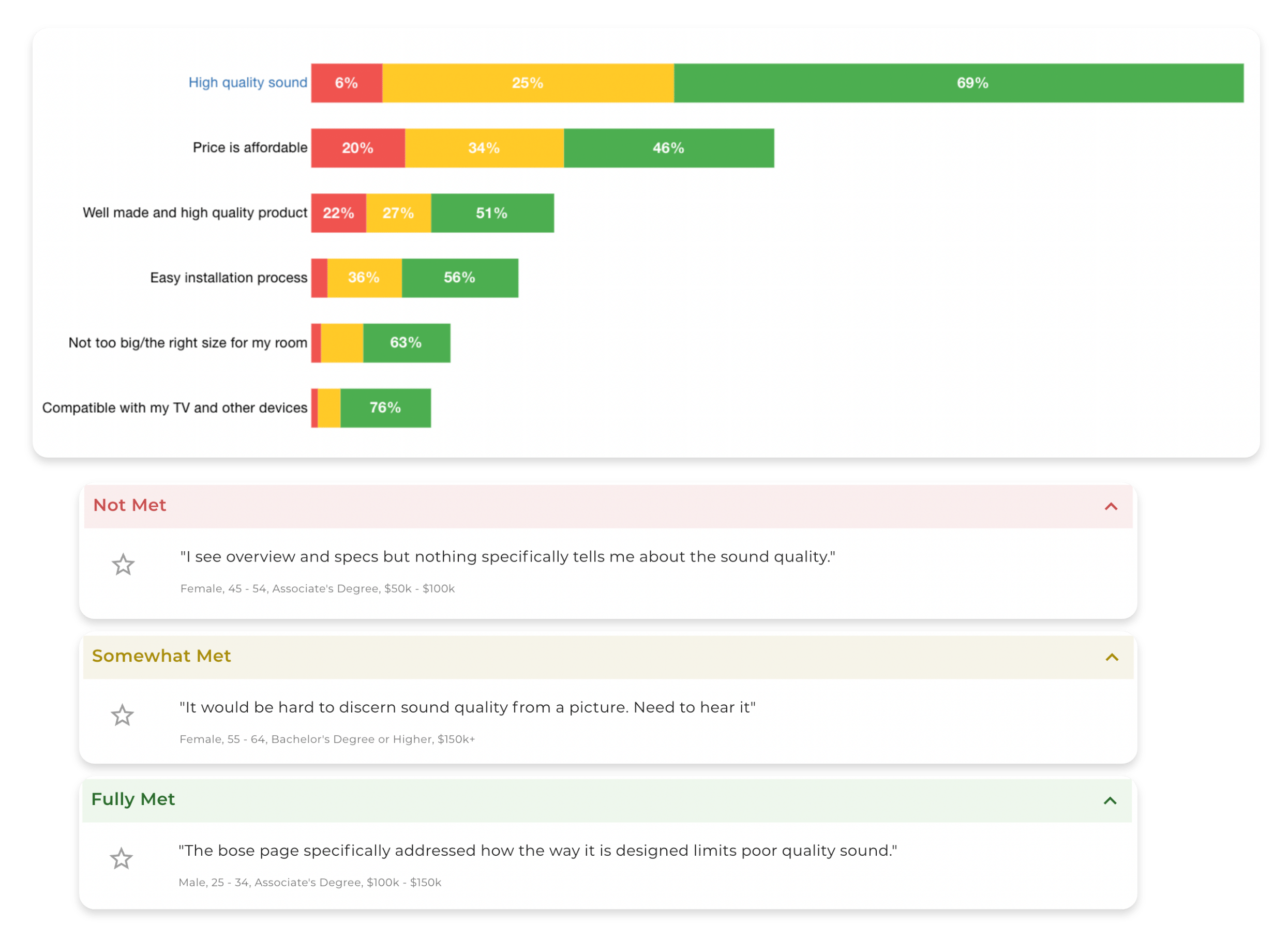
Task: Collapse the Not Met section chevron
Action: click(x=1111, y=506)
